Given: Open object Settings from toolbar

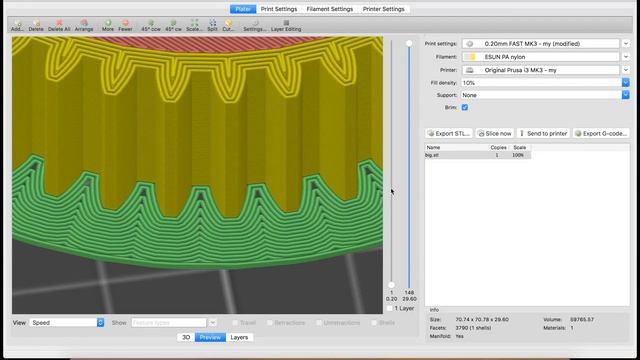Looking at the screenshot, I should [x=255, y=25].
